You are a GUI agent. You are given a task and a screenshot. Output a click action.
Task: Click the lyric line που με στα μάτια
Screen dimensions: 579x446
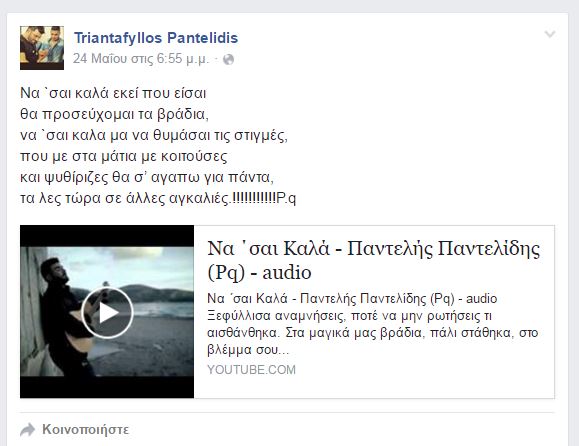(x=123, y=156)
